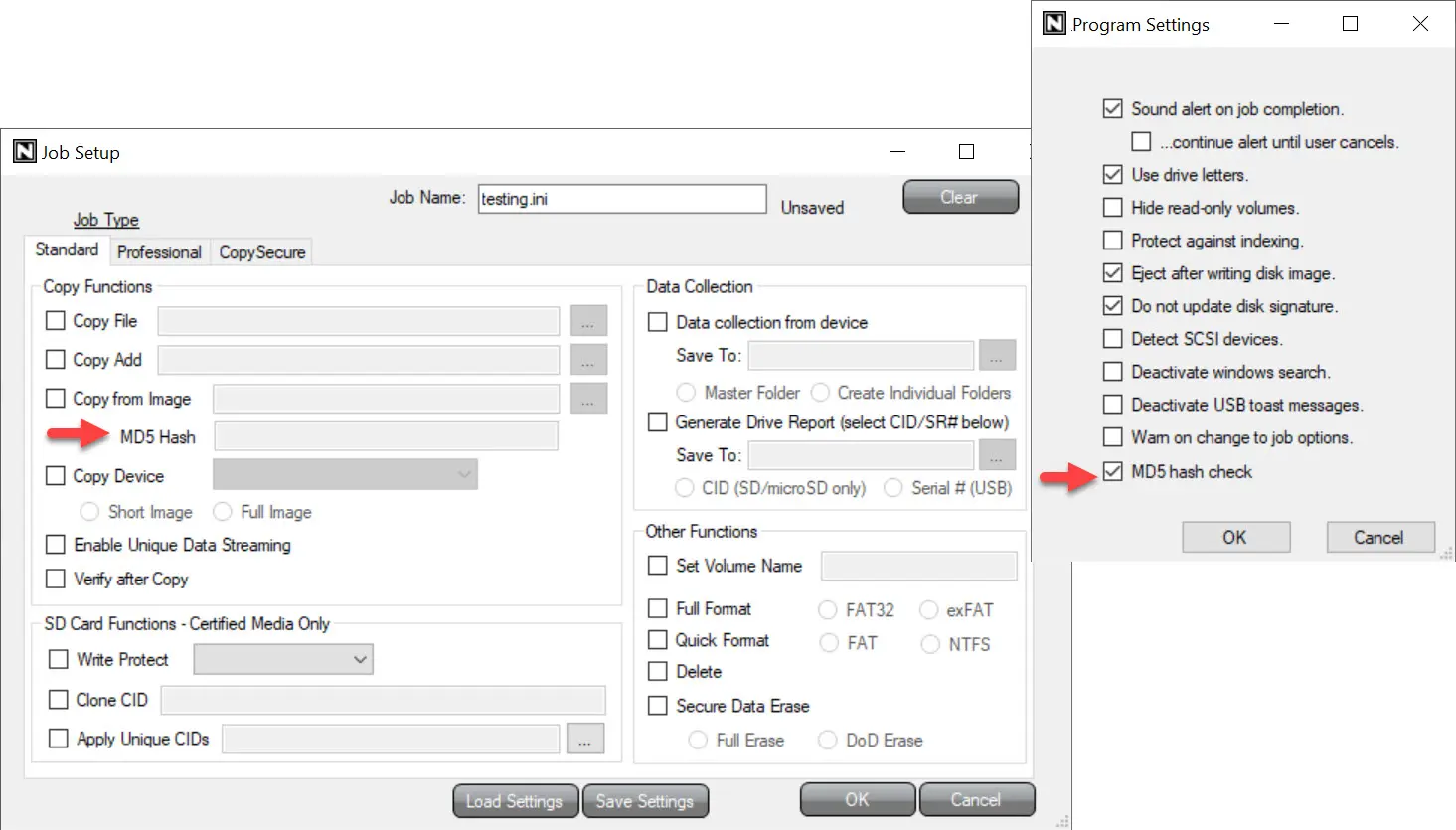This screenshot has width=1456, height=830.
Task: Switch to the CopySecure tab
Action: pos(262,252)
